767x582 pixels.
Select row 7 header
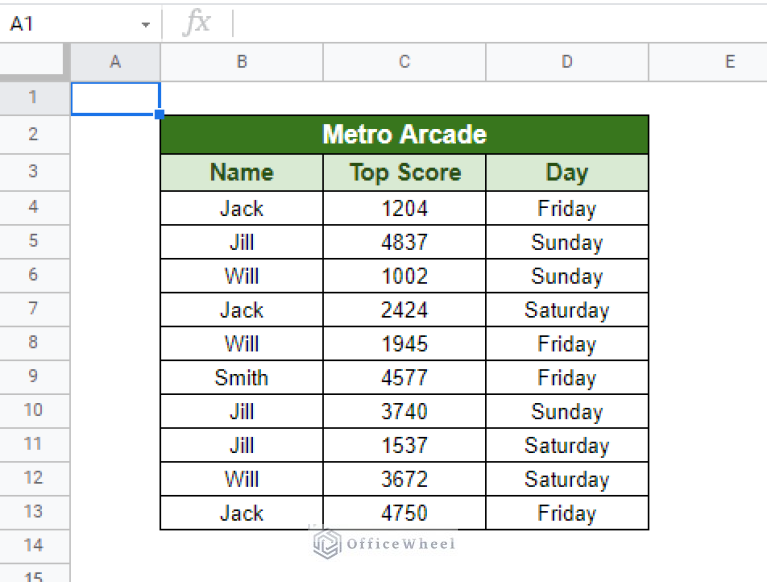pyautogui.click(x=35, y=309)
